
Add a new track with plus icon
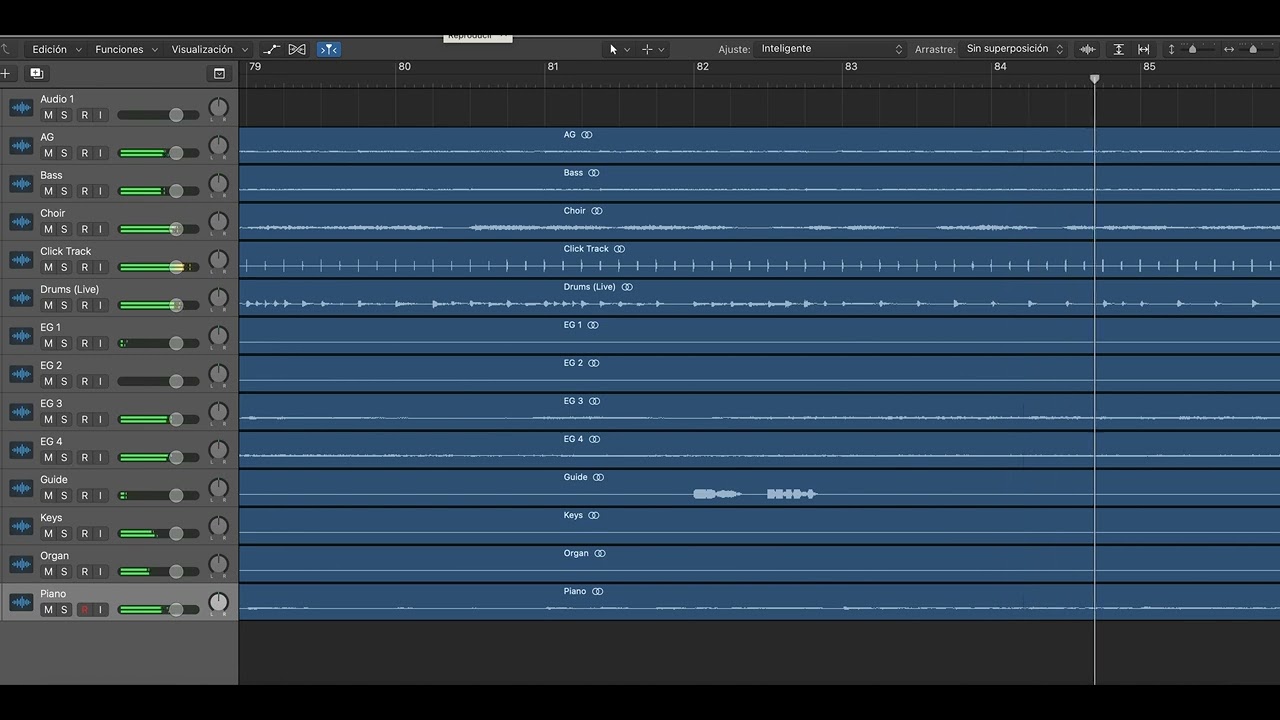6,73
